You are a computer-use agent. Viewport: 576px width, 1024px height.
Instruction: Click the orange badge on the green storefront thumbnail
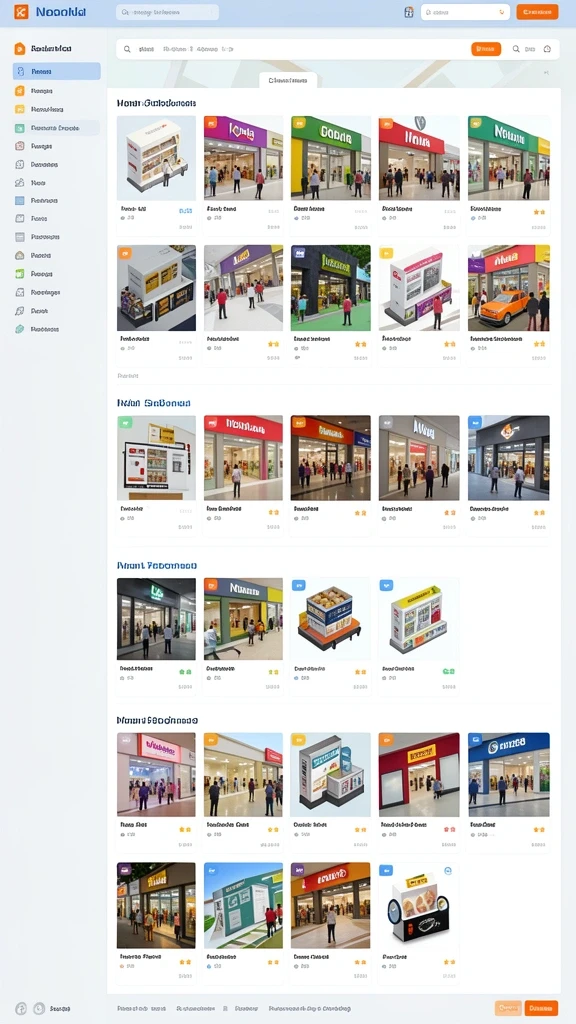pyautogui.click(x=300, y=122)
